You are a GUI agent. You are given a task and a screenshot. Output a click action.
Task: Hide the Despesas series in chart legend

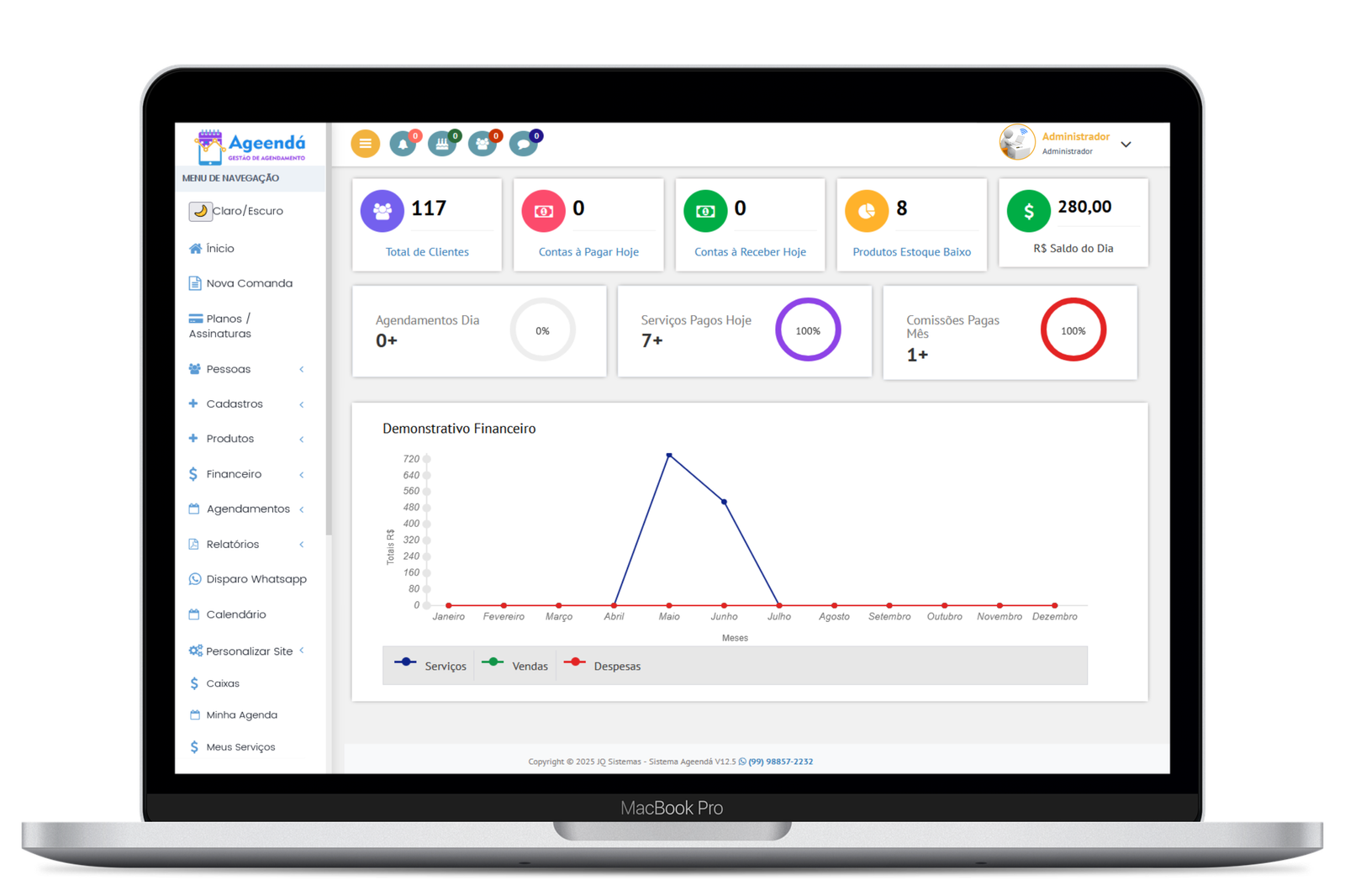click(x=602, y=666)
